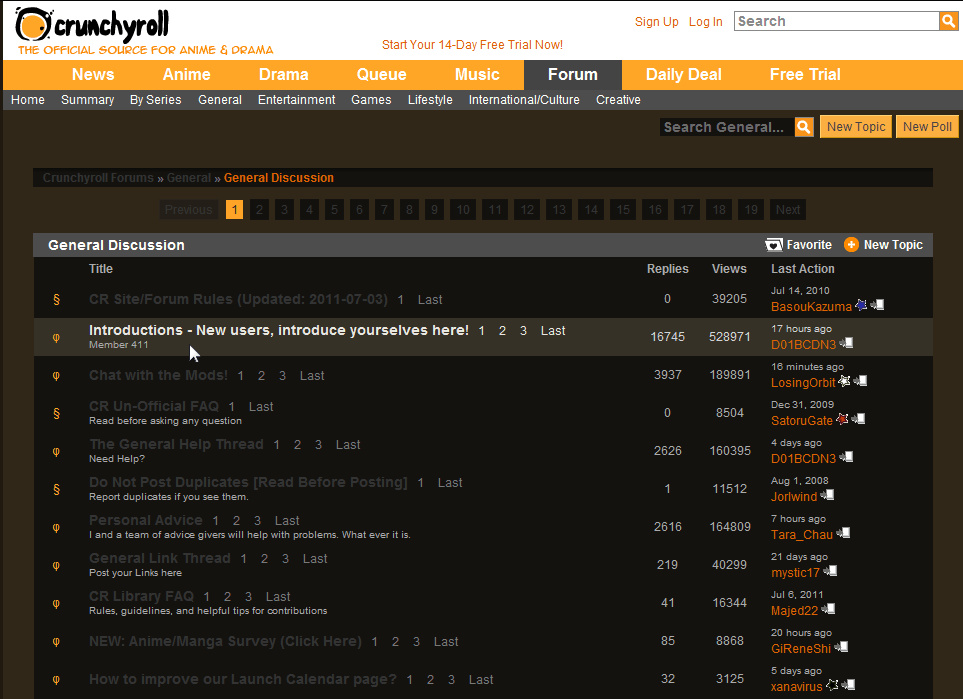The height and width of the screenshot is (699, 963).
Task: Click the sticky icon beside CR Site/Forum Rules
Action: pyautogui.click(x=57, y=299)
